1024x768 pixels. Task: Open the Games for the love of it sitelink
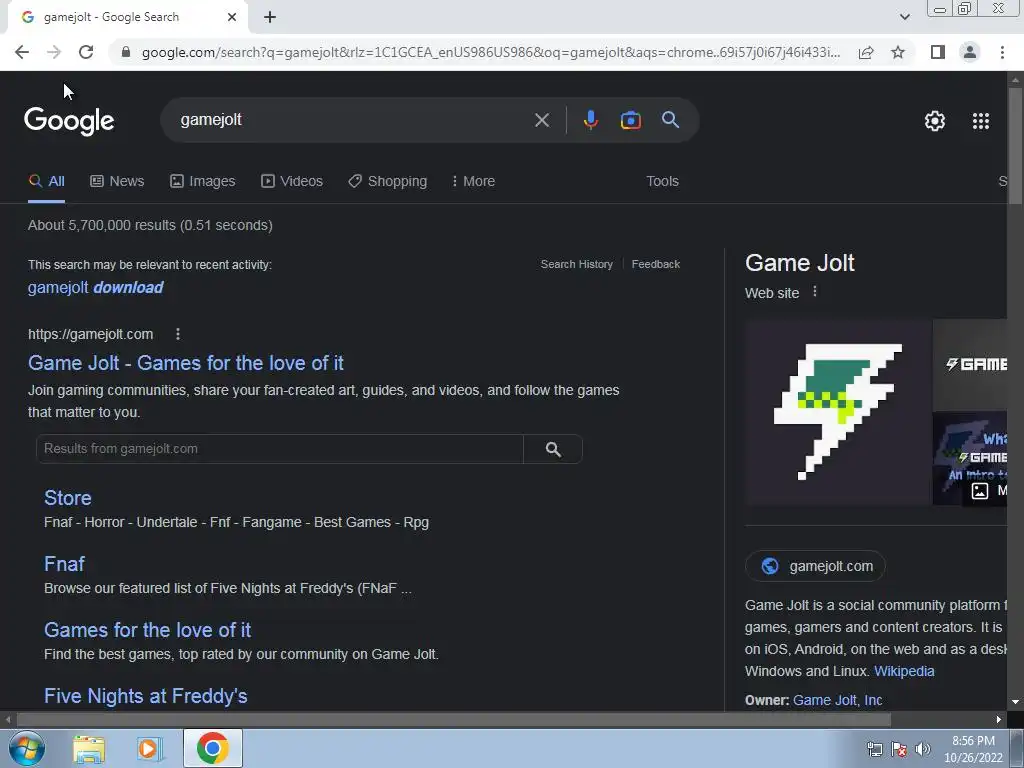pyautogui.click(x=148, y=630)
